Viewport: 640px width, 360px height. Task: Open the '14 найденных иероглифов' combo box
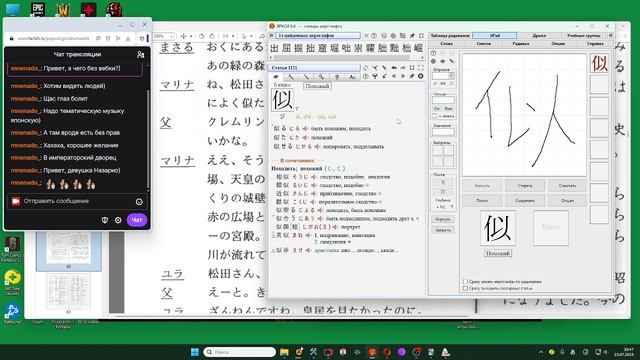click(318, 36)
